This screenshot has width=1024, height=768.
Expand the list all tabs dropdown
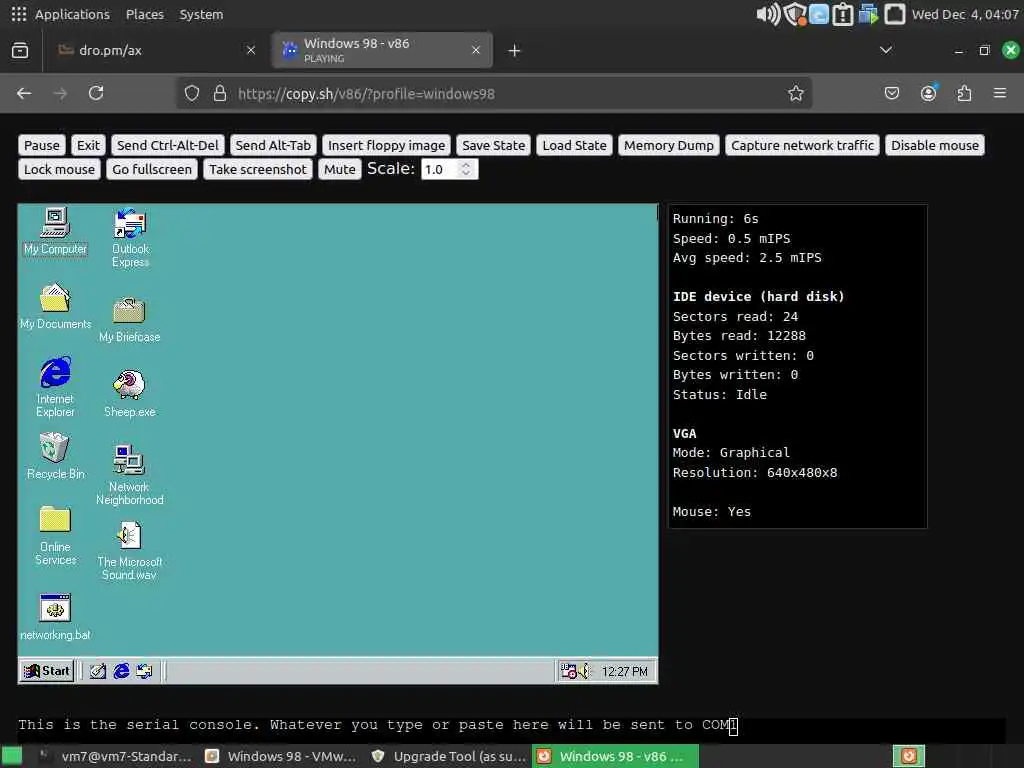(886, 50)
